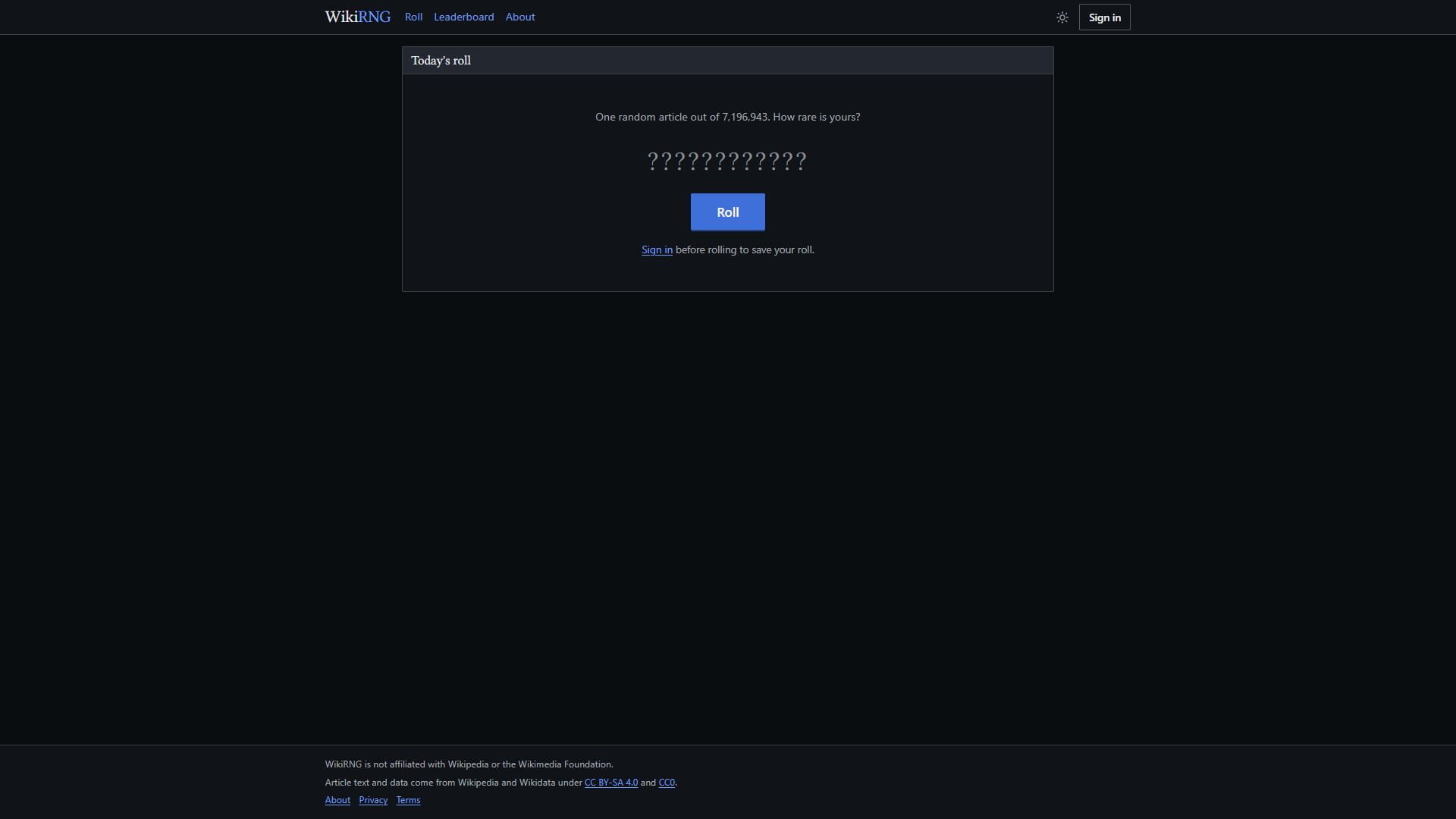
Task: Open the CC BY-SA 4.0 license link
Action: pyautogui.click(x=610, y=783)
